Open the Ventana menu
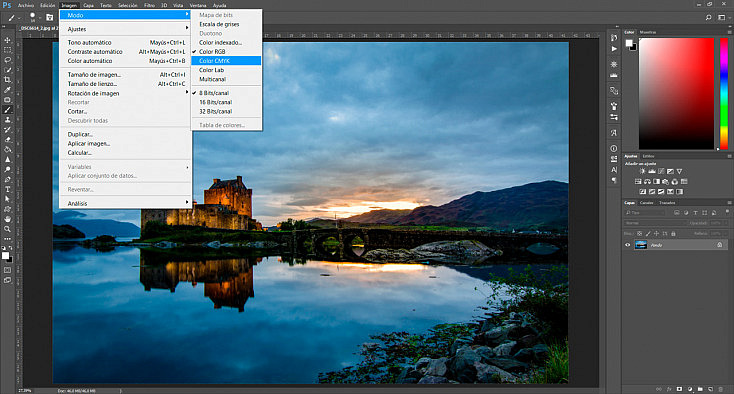This screenshot has height=394, width=734. coord(198,5)
